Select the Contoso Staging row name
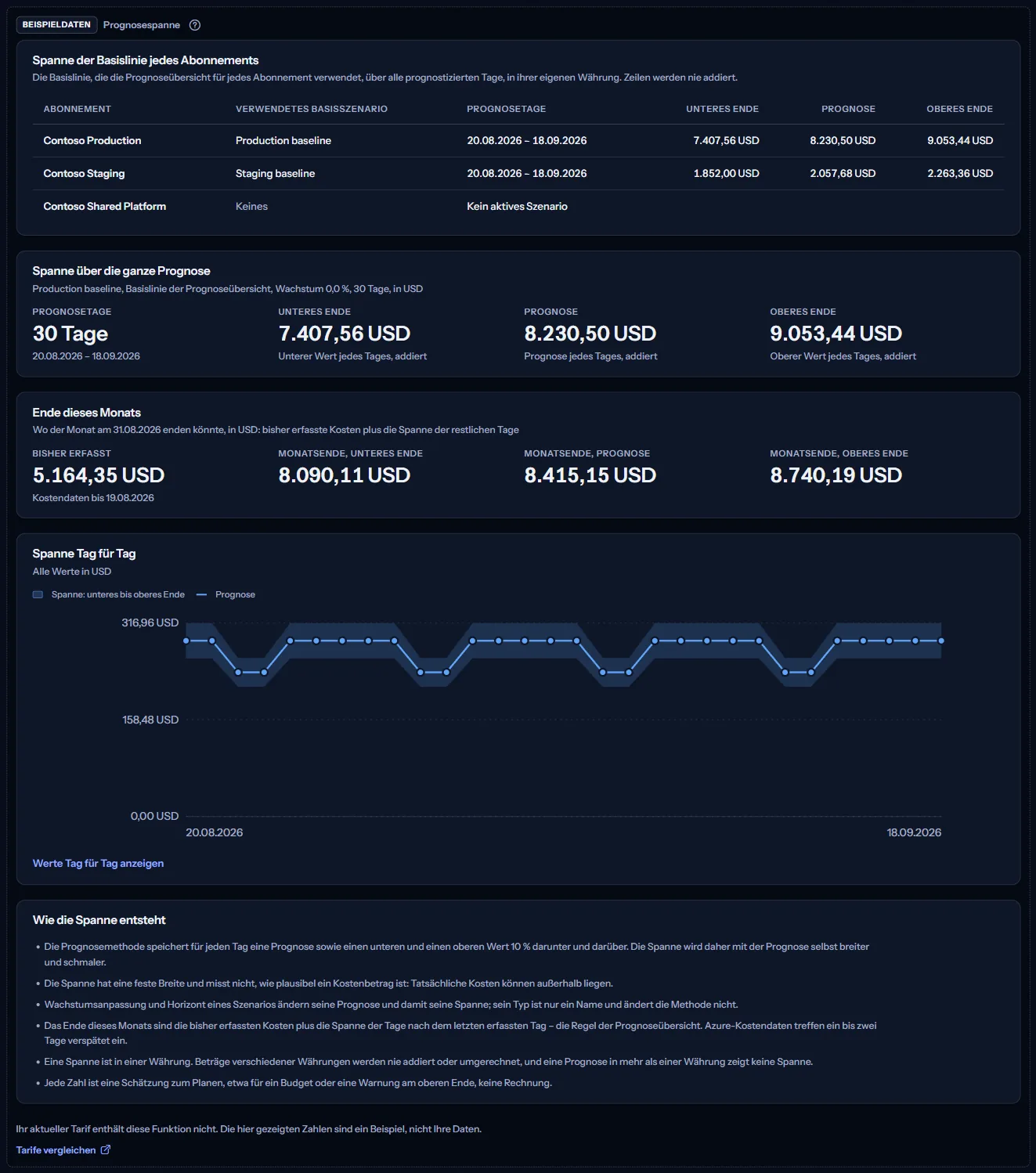Image resolution: width=1036 pixels, height=1173 pixels. (x=84, y=174)
